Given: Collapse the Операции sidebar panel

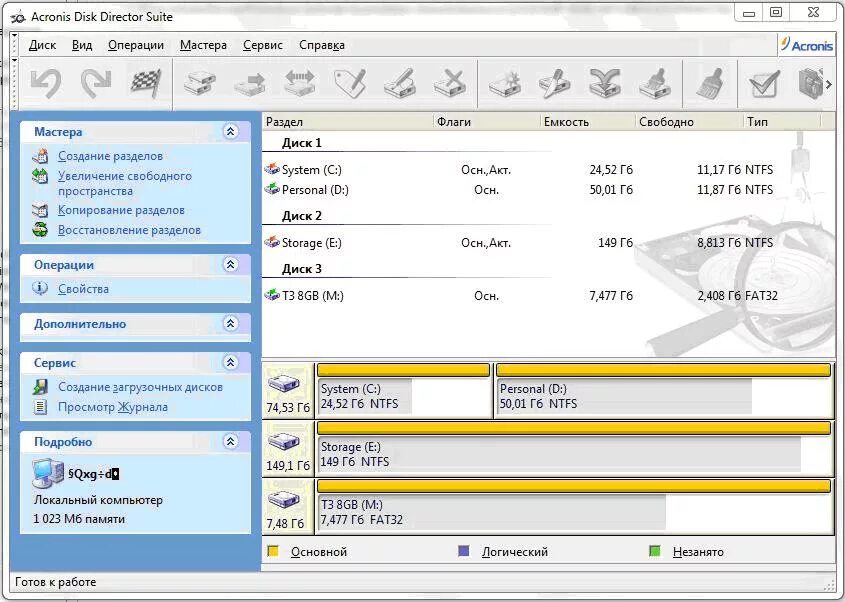Looking at the screenshot, I should click(231, 265).
